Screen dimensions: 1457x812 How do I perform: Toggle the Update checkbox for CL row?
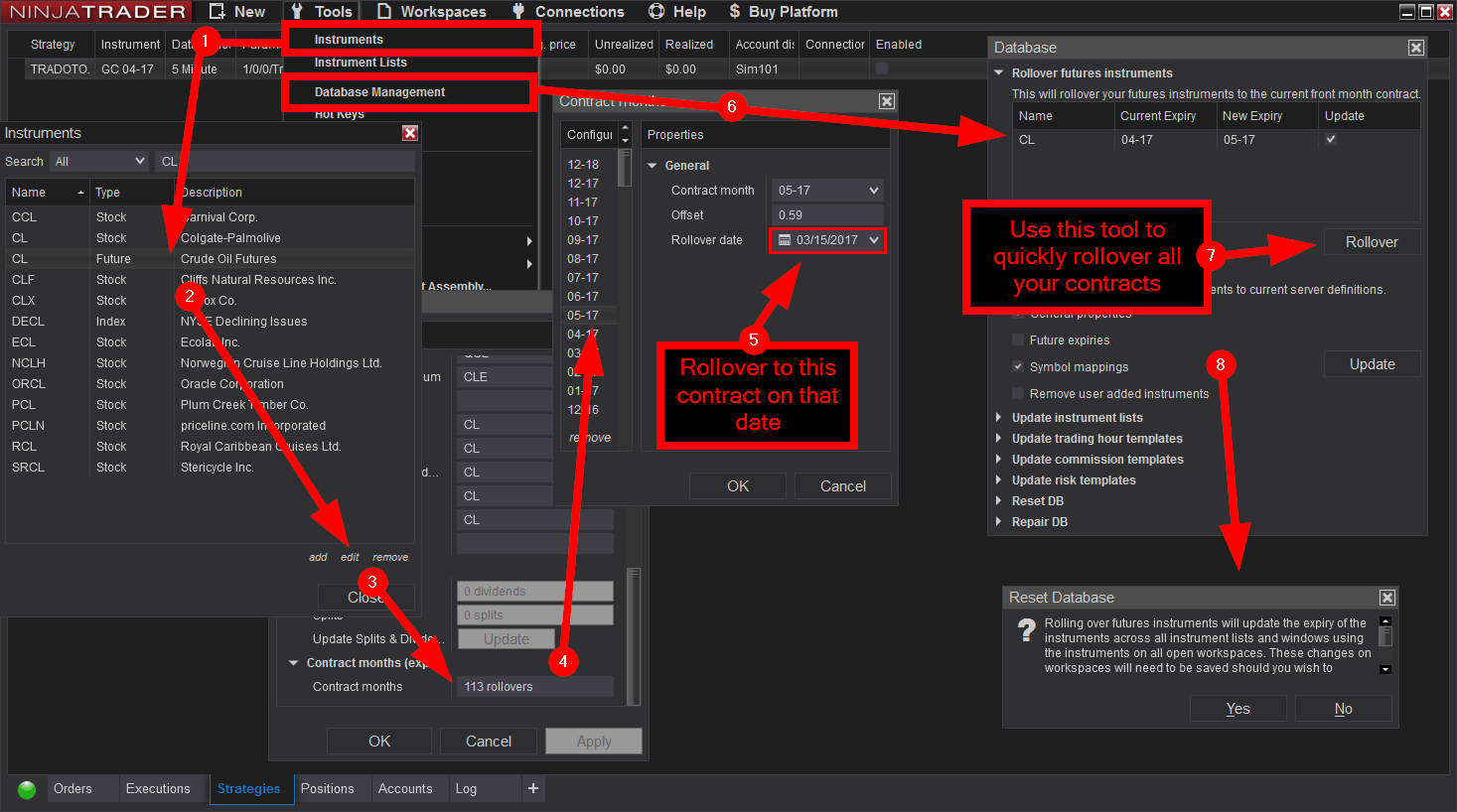click(1331, 140)
